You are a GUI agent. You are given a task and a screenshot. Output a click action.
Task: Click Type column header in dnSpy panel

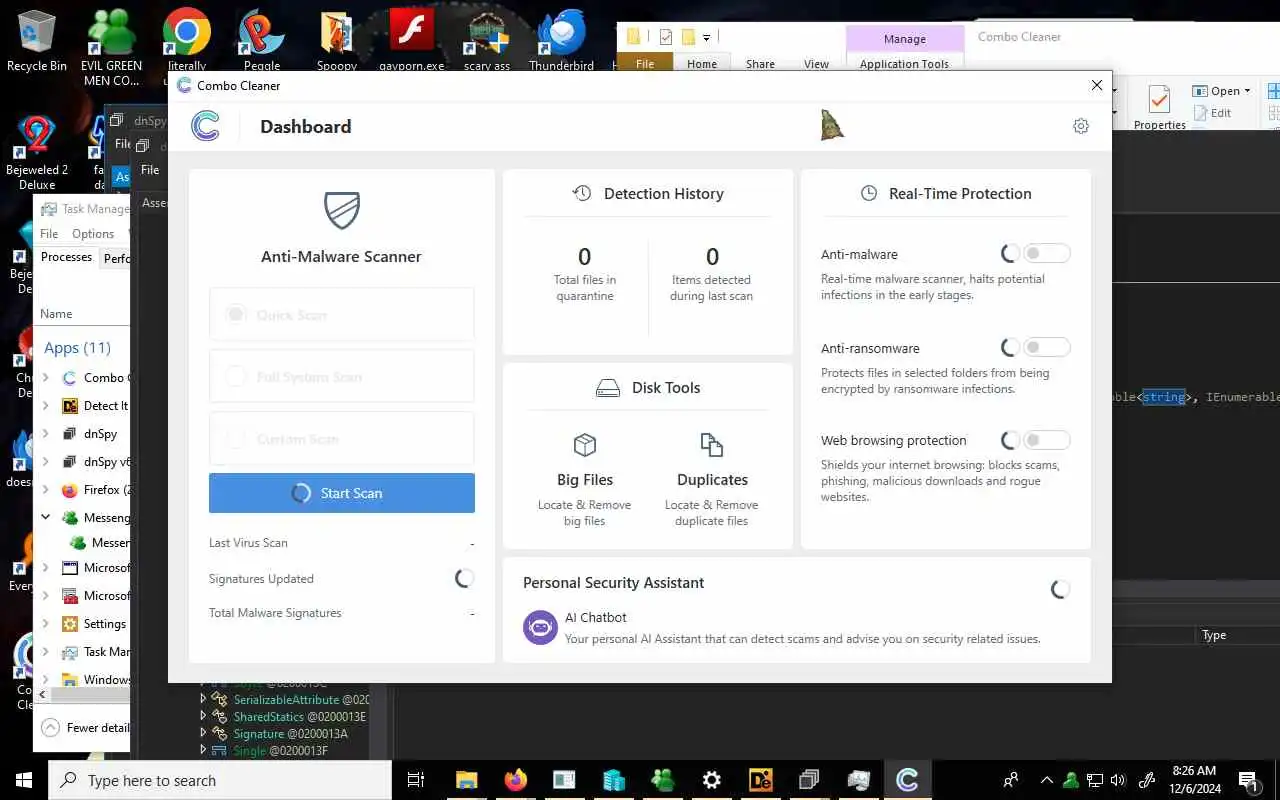(x=1214, y=635)
